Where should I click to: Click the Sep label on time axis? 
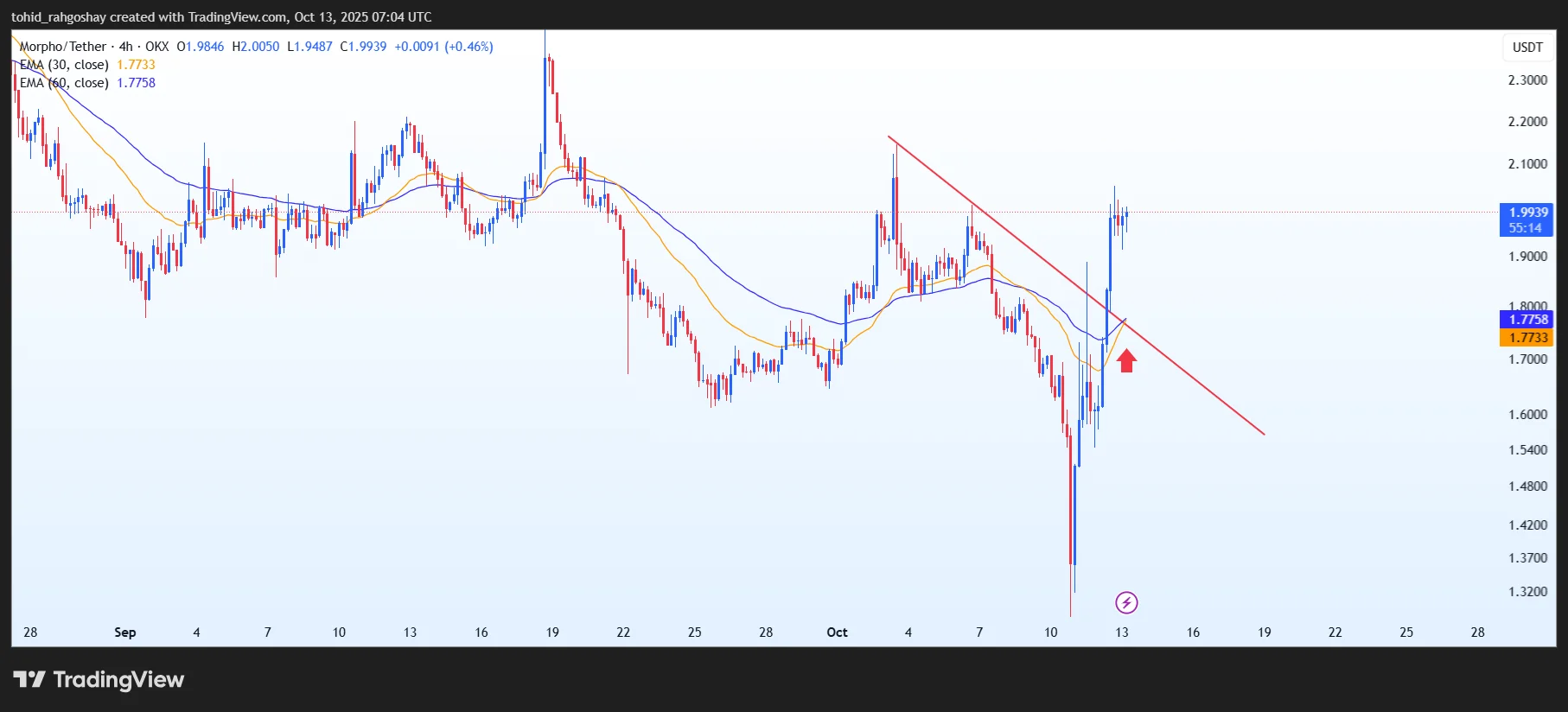(125, 633)
